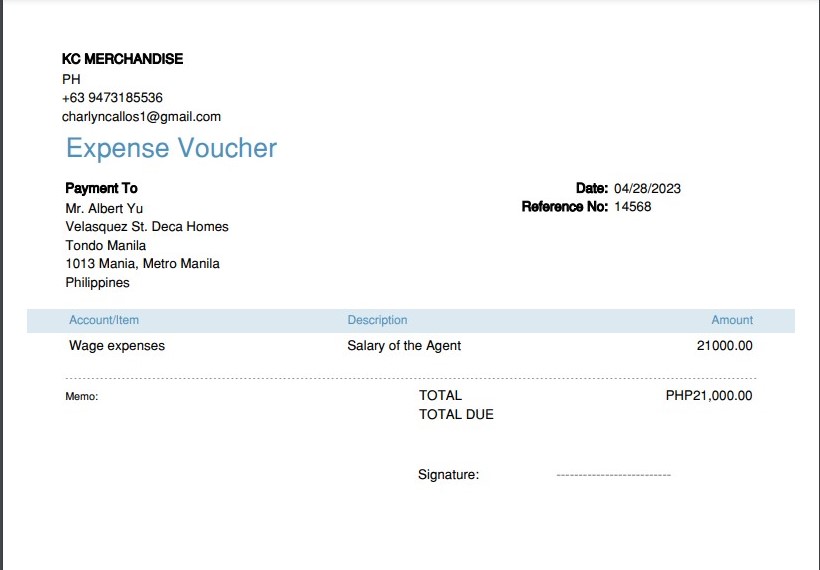Screen dimensions: 820x570
Task: Click the date value 04/28/2023
Action: (x=647, y=188)
